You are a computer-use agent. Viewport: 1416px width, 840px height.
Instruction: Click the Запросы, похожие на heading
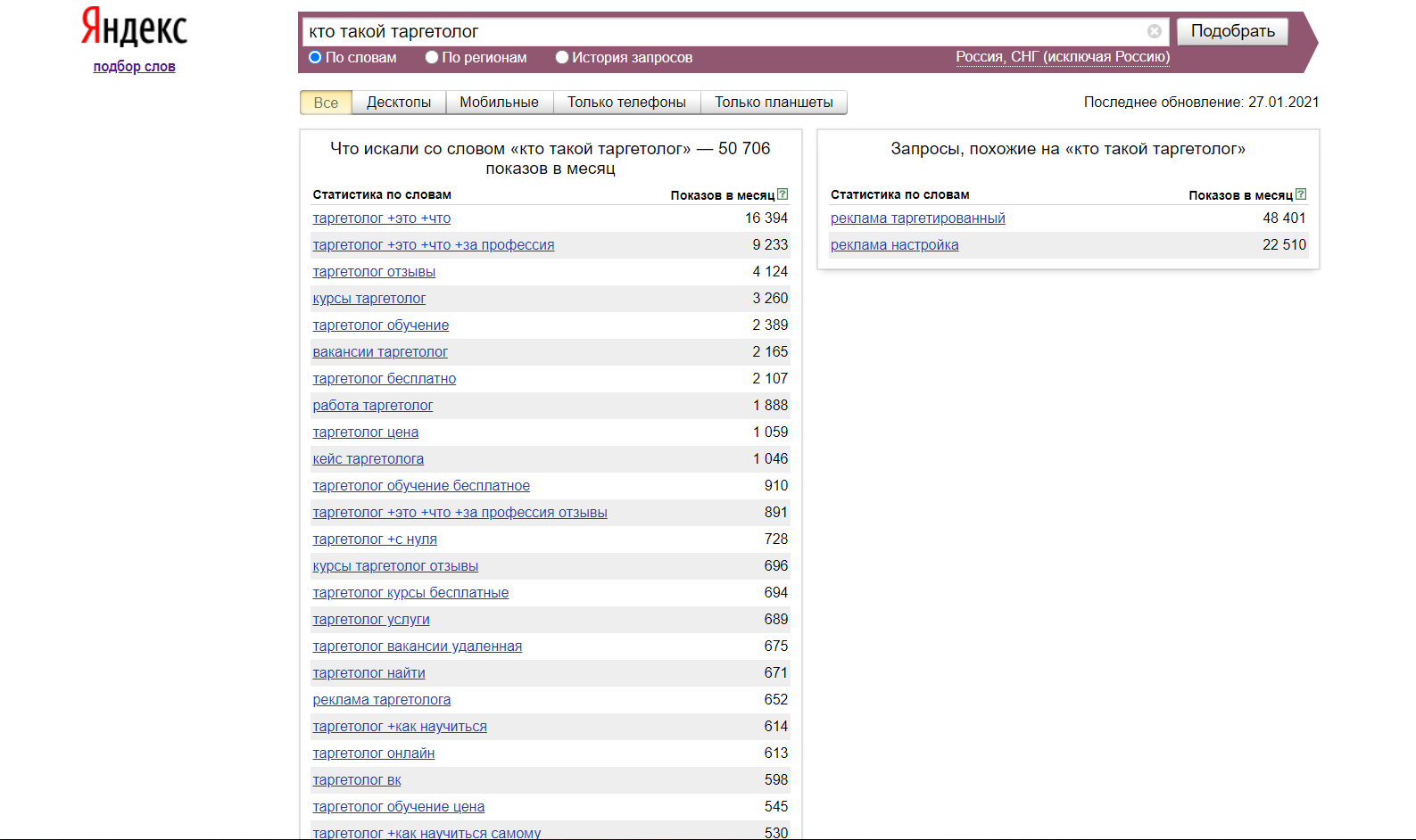point(1068,149)
